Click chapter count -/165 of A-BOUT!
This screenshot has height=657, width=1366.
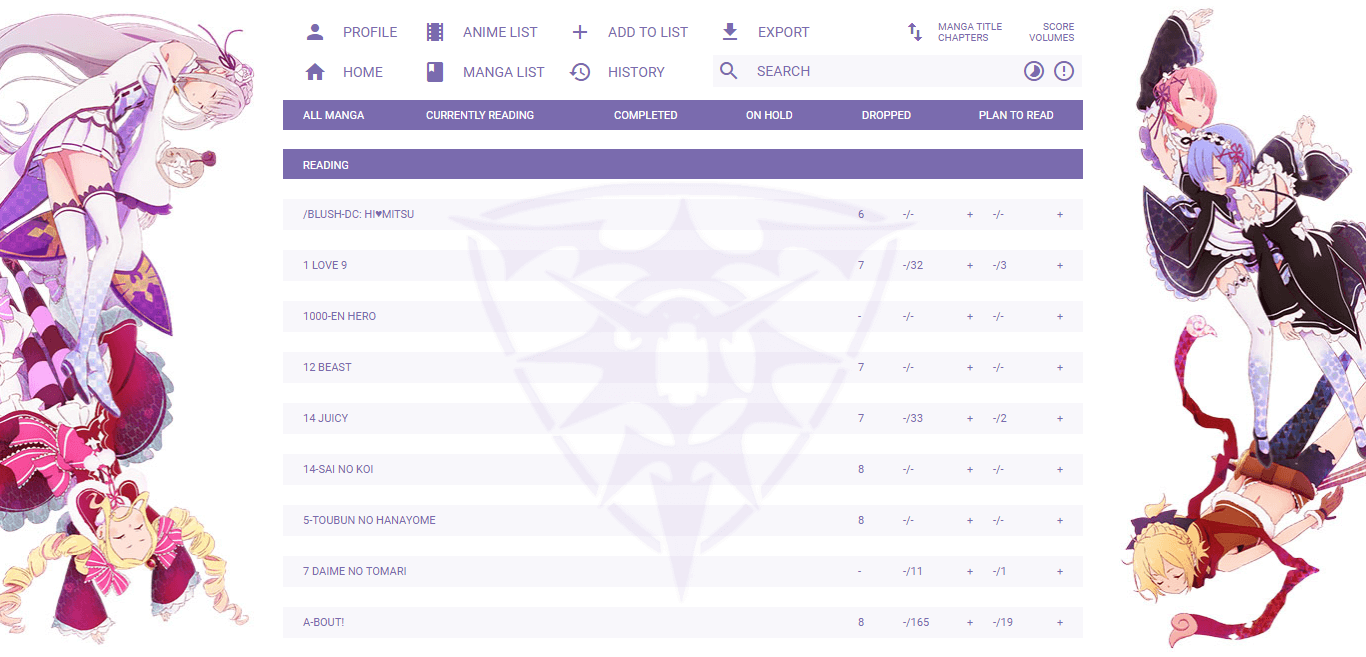click(x=916, y=622)
